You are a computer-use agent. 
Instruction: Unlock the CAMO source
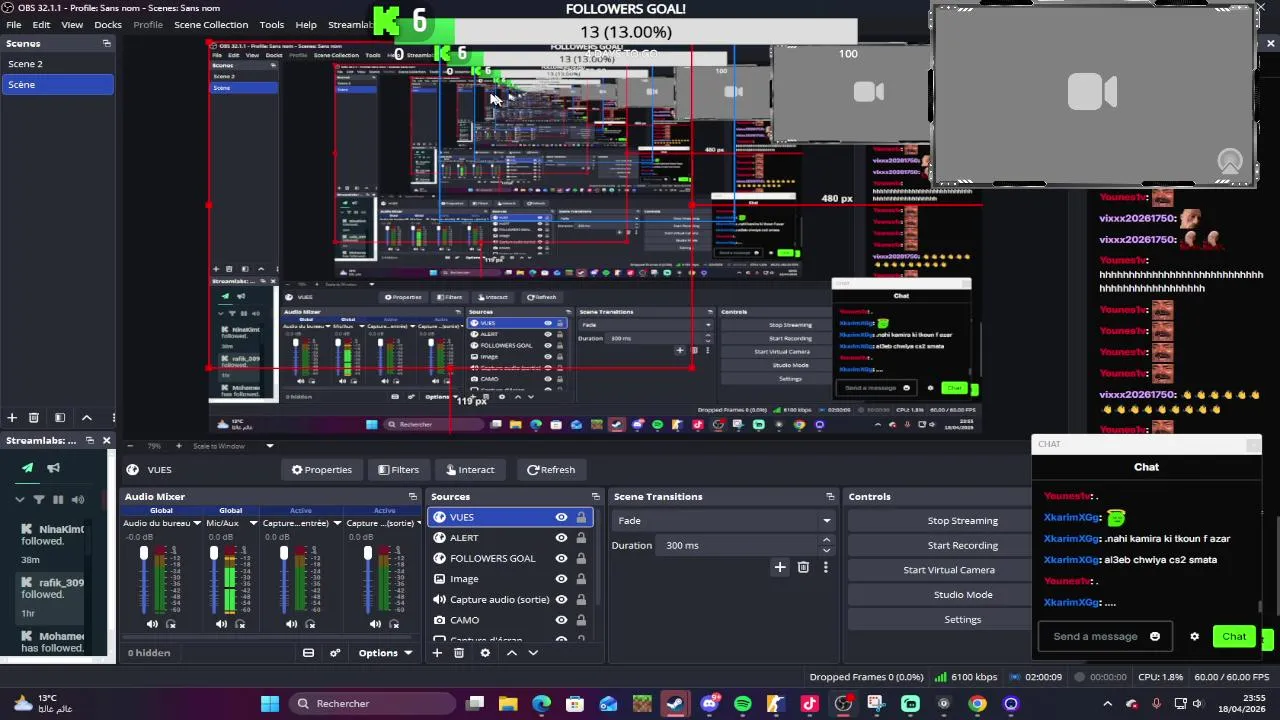coord(581,620)
